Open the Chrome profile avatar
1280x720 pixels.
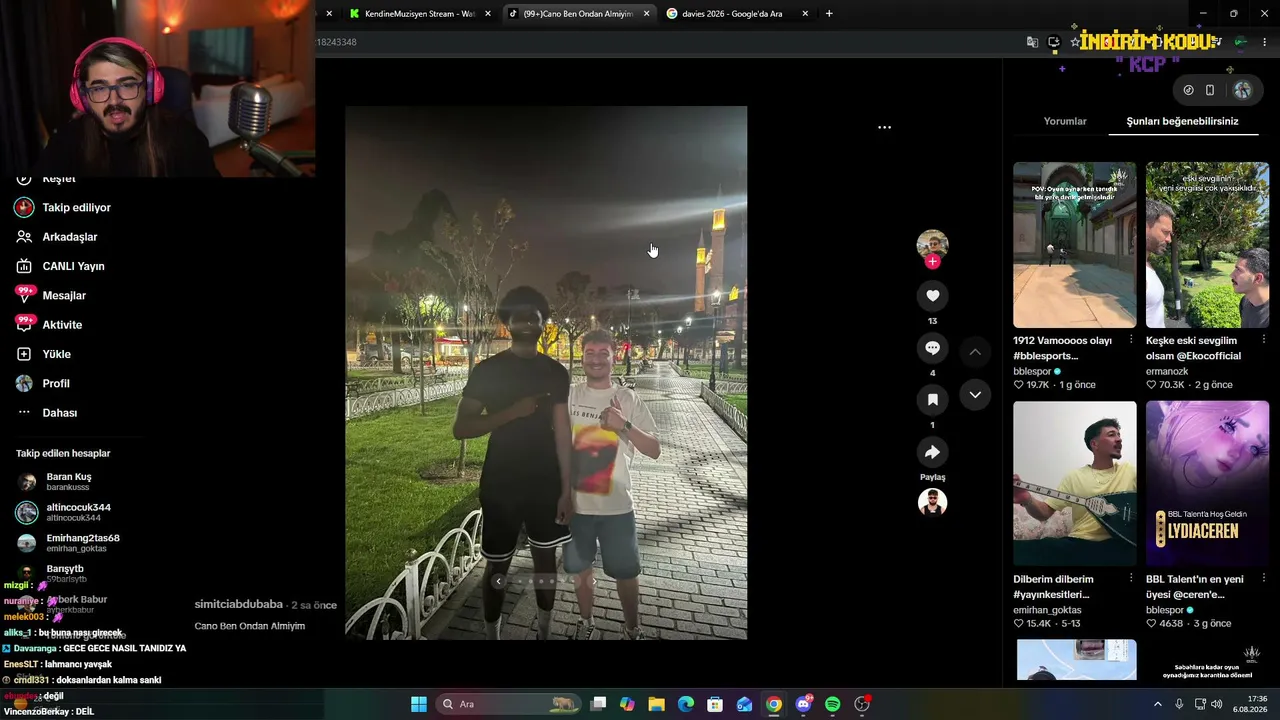coord(1241,42)
